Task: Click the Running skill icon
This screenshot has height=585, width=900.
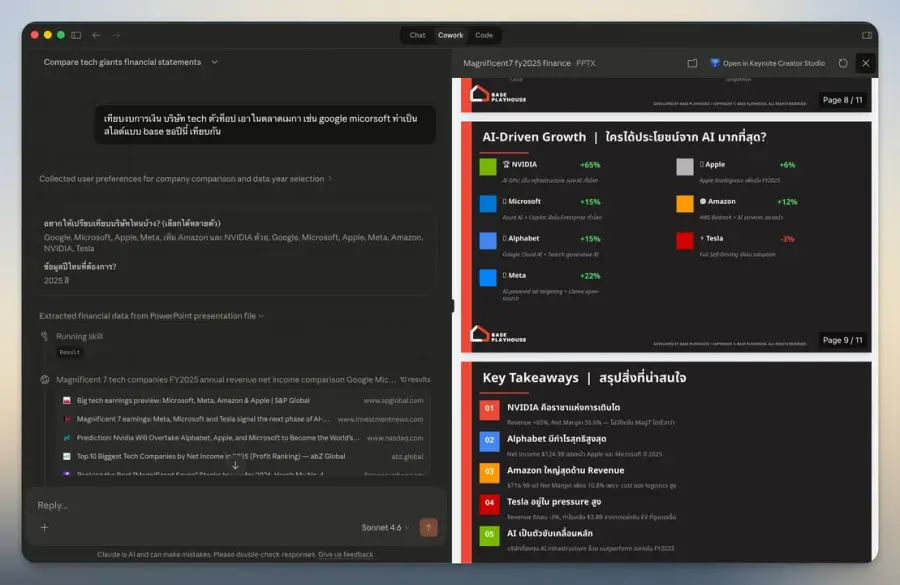Action: point(45,336)
